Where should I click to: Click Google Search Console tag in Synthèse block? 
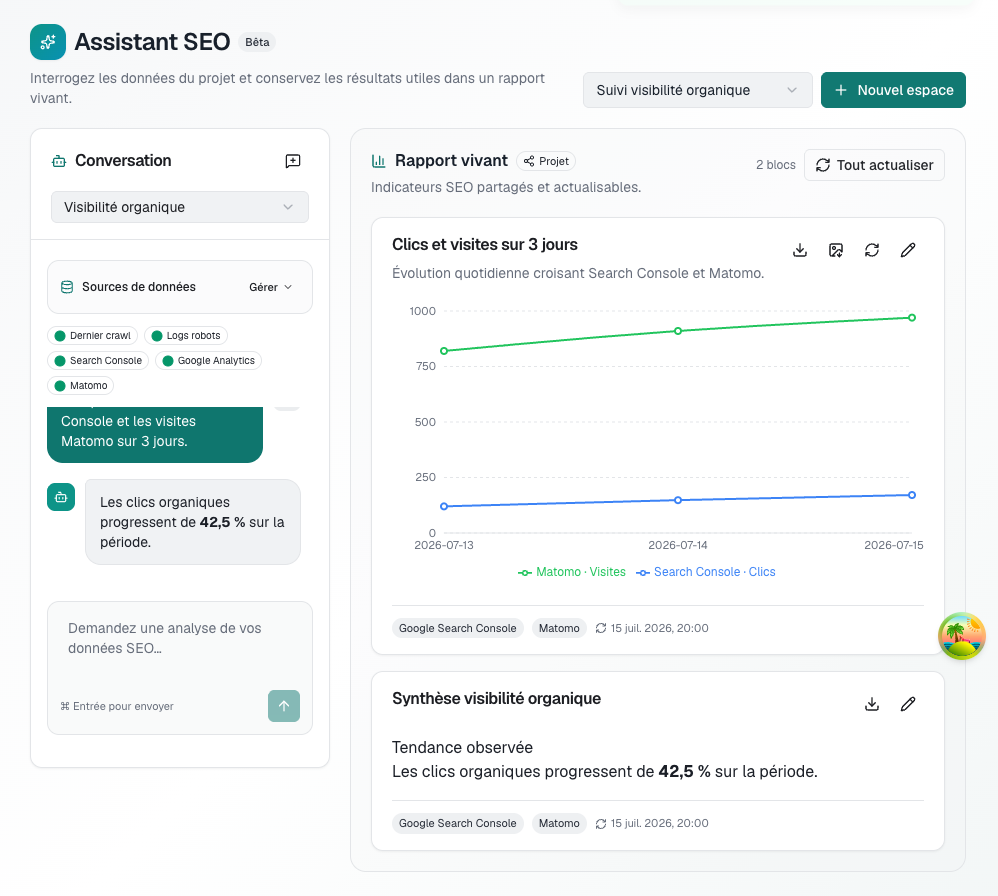tap(458, 823)
